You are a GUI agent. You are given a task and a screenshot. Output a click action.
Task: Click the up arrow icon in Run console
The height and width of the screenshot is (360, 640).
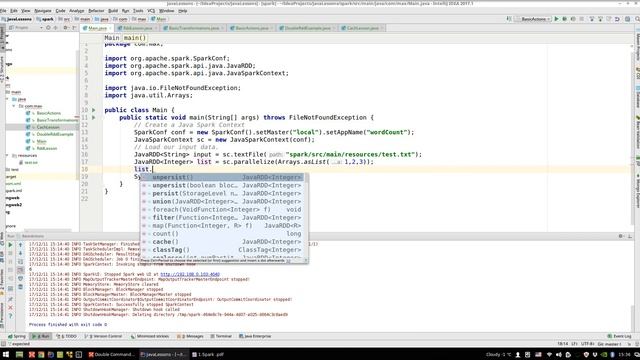(x=20, y=245)
